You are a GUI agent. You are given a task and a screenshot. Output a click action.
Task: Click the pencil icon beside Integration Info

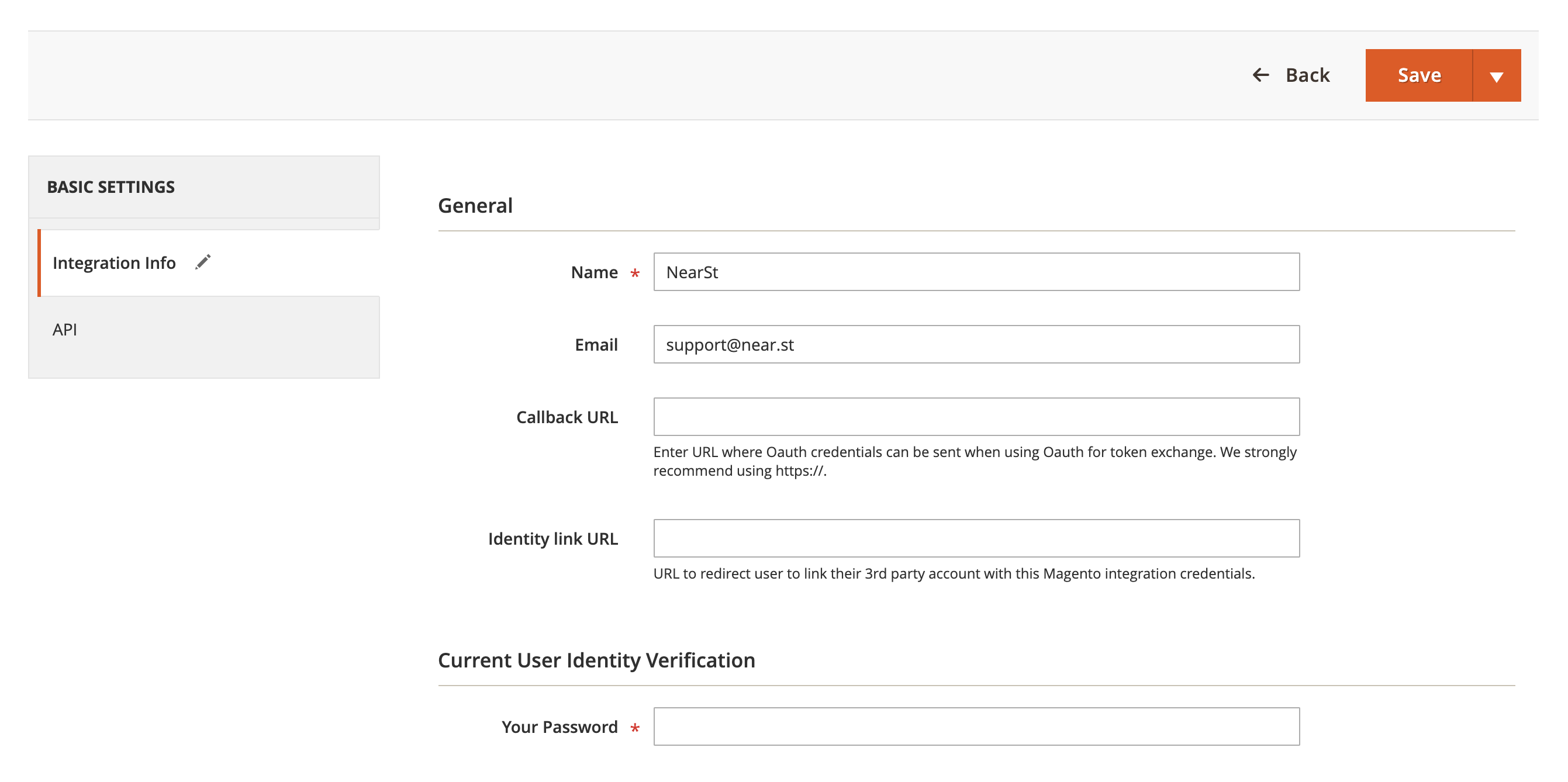click(203, 262)
